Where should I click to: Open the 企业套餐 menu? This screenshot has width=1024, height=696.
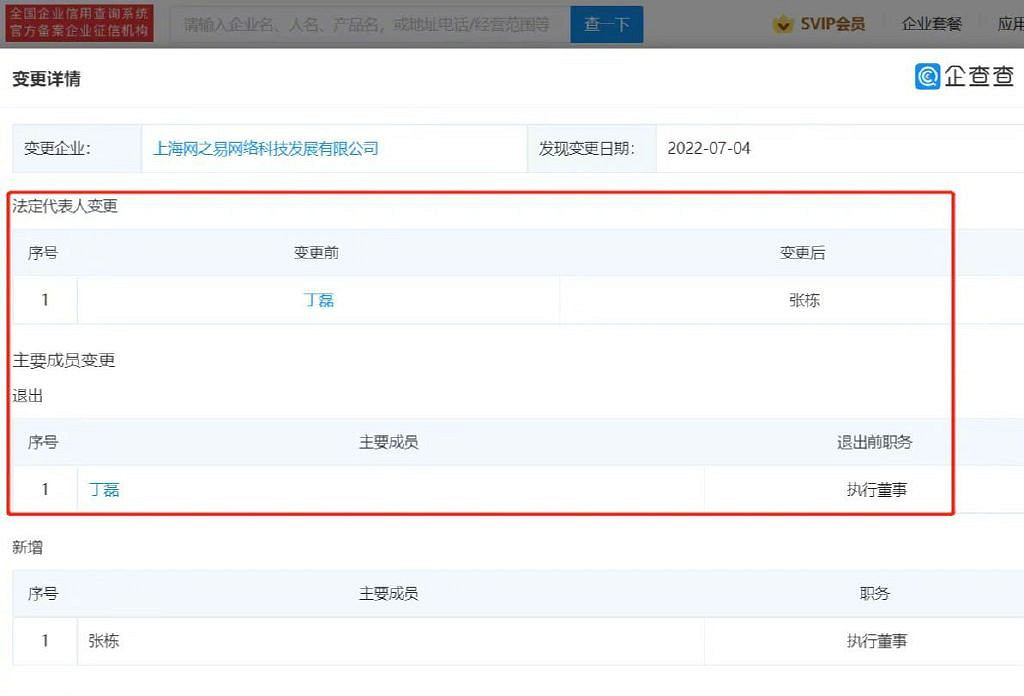coord(931,21)
